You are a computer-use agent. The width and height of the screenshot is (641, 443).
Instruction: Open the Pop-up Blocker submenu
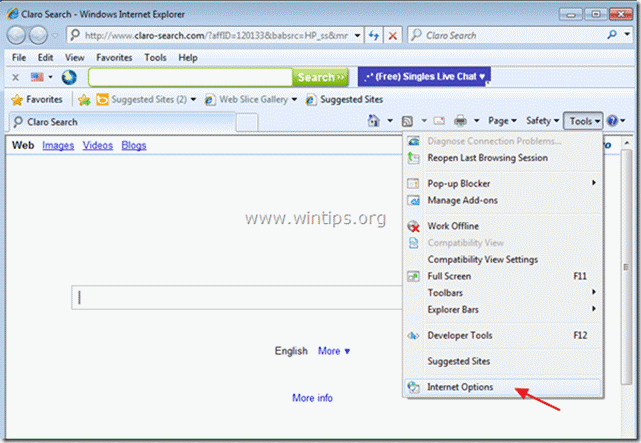(x=503, y=183)
